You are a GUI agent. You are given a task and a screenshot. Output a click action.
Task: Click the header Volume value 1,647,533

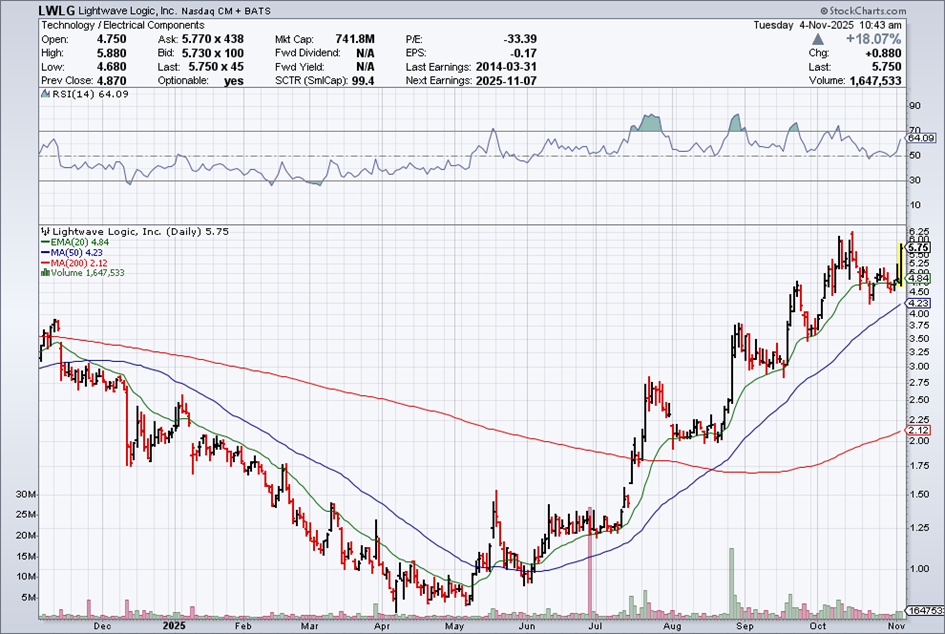click(876, 81)
